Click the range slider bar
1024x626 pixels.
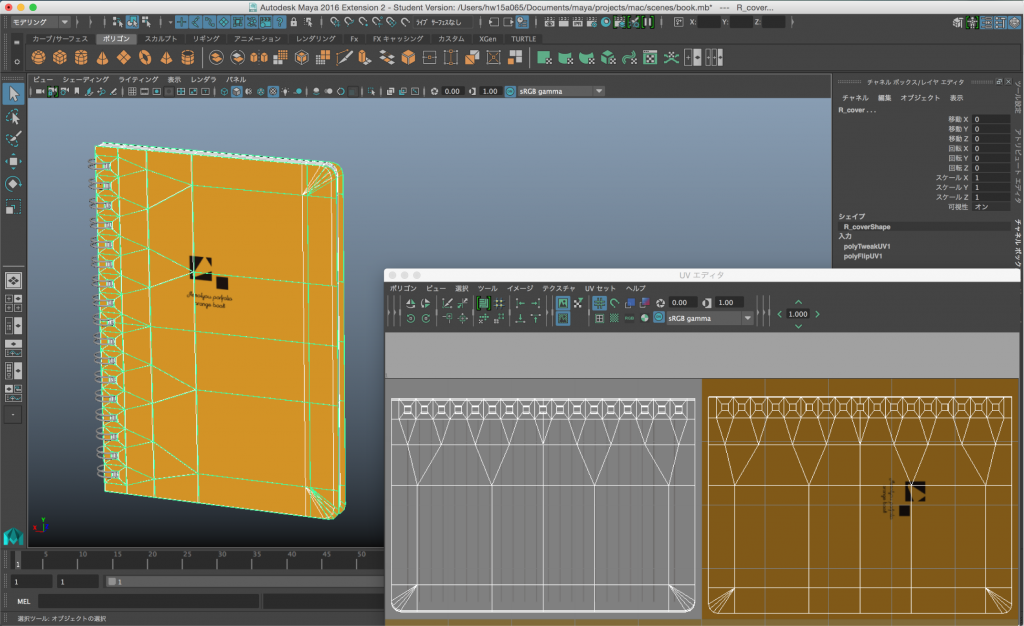pos(245,582)
